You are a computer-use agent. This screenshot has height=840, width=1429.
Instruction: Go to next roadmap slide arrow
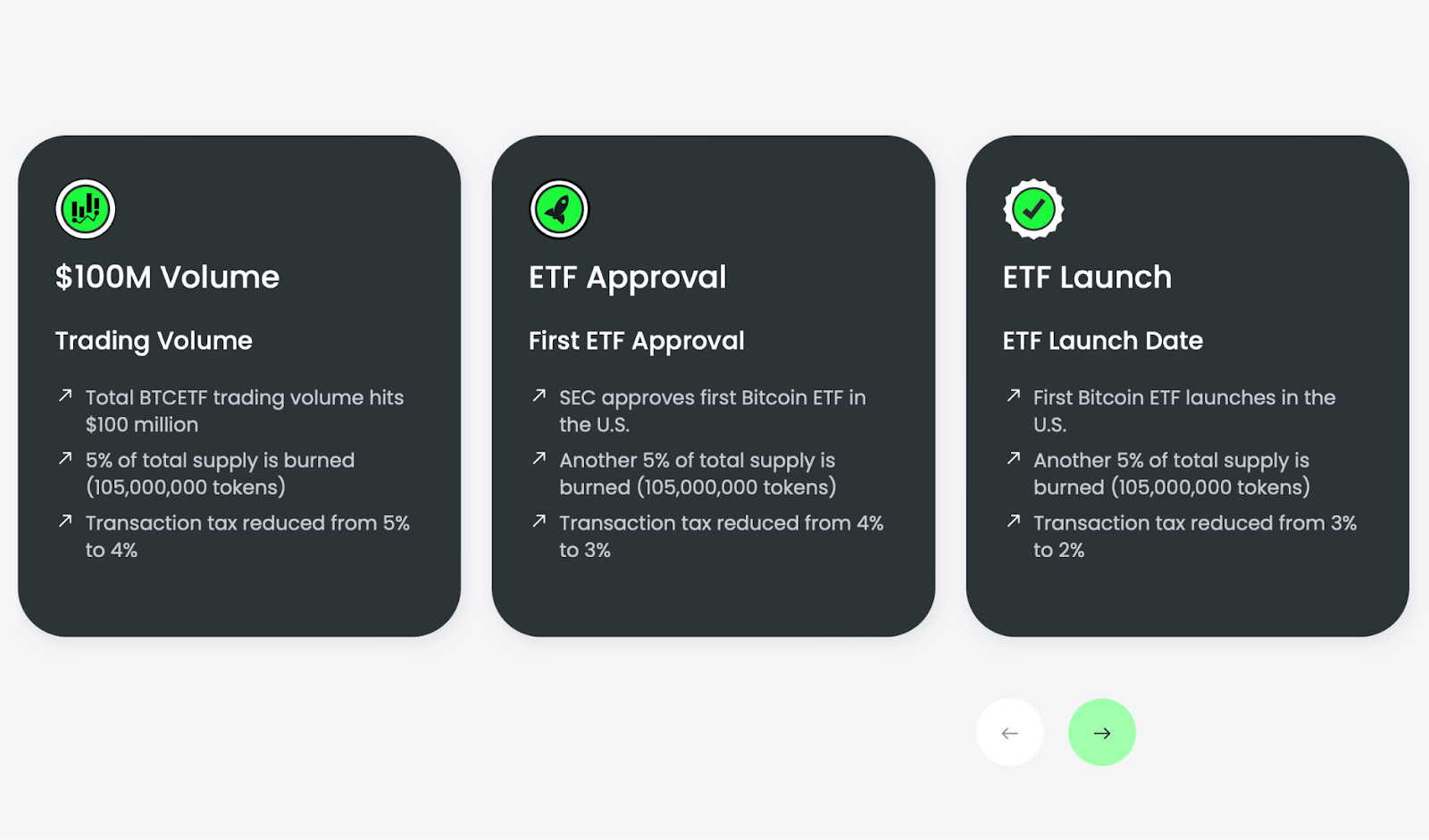[x=1102, y=733]
